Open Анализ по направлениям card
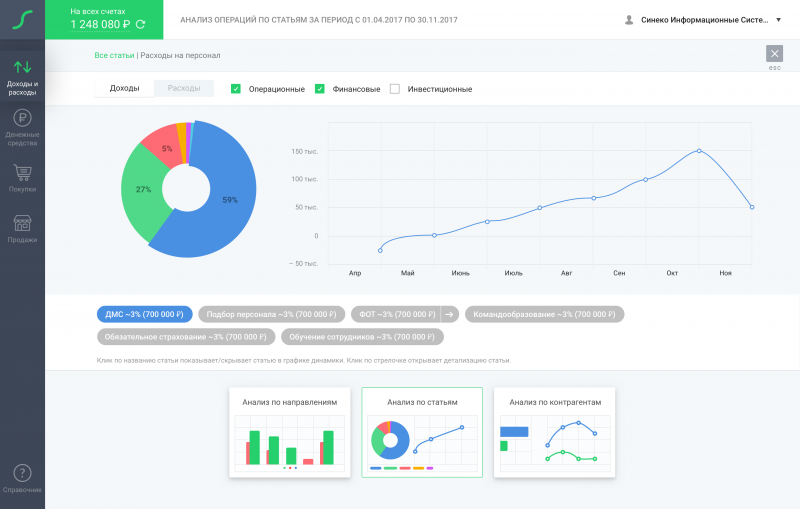The image size is (800, 509). (x=289, y=432)
